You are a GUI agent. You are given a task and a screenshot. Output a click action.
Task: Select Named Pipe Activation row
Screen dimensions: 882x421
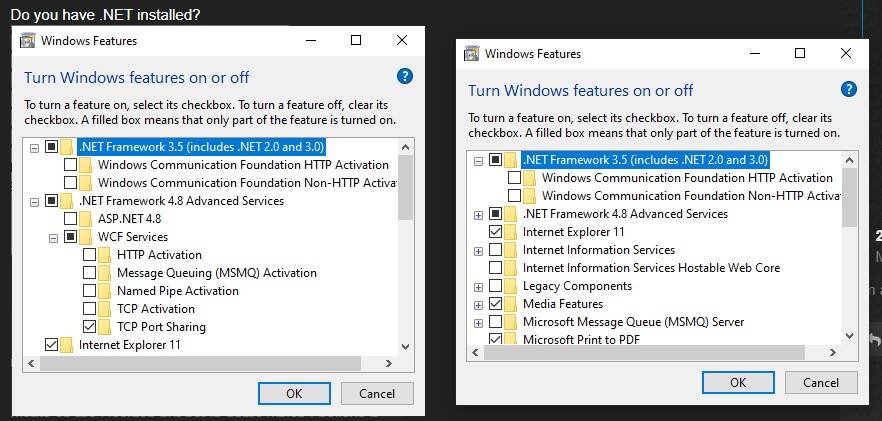[x=178, y=291]
